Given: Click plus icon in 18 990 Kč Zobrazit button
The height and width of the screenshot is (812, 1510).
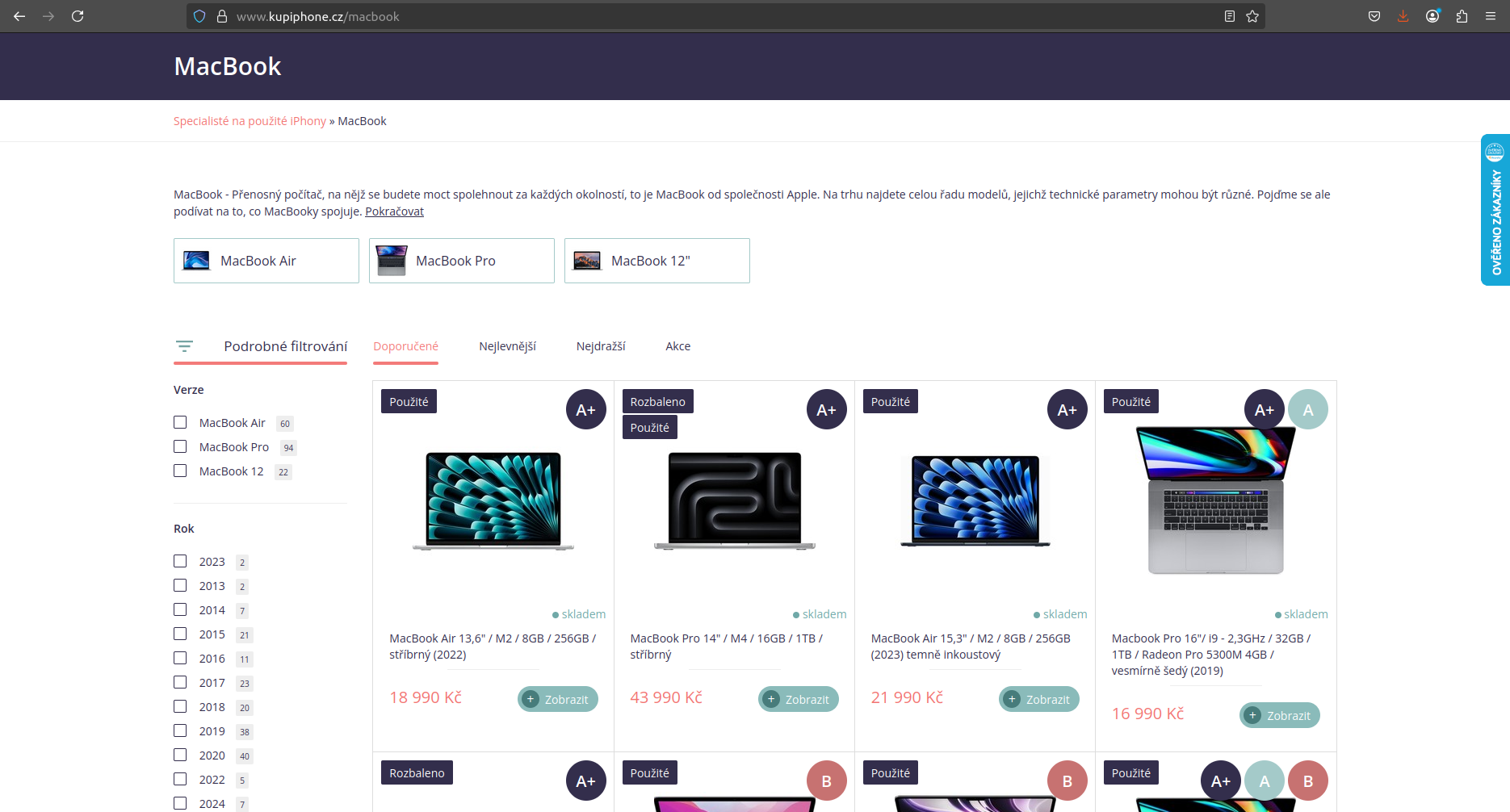Looking at the screenshot, I should coord(531,699).
